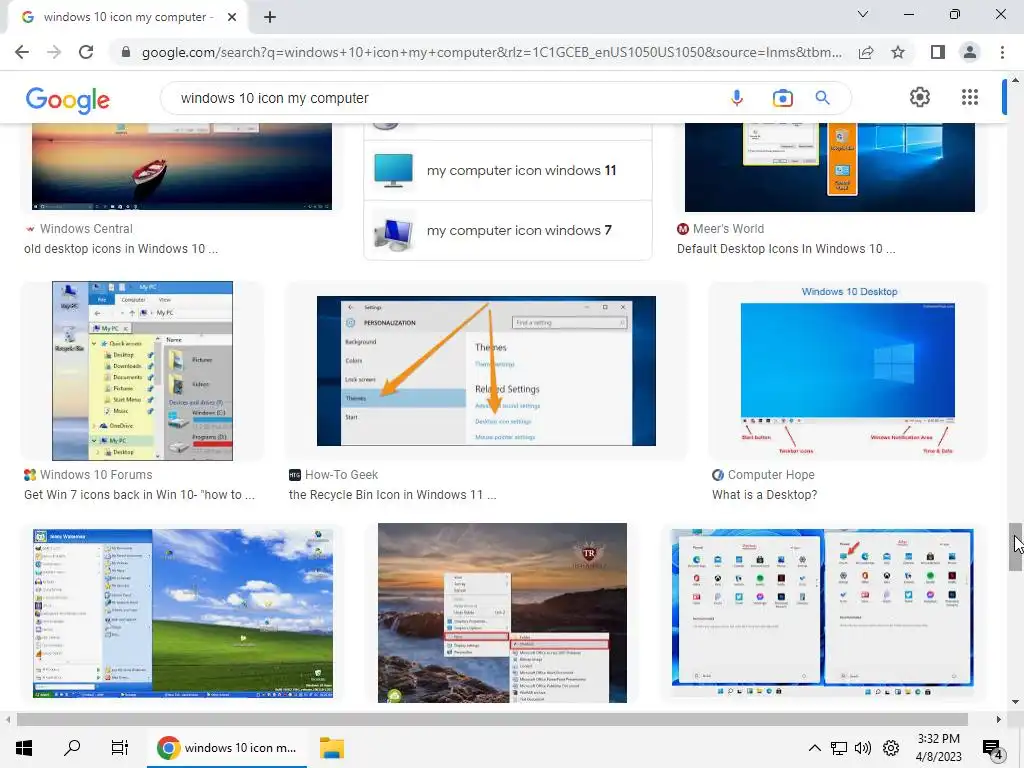
Task: Open Chrome's three-dot menu
Action: click(x=1002, y=52)
